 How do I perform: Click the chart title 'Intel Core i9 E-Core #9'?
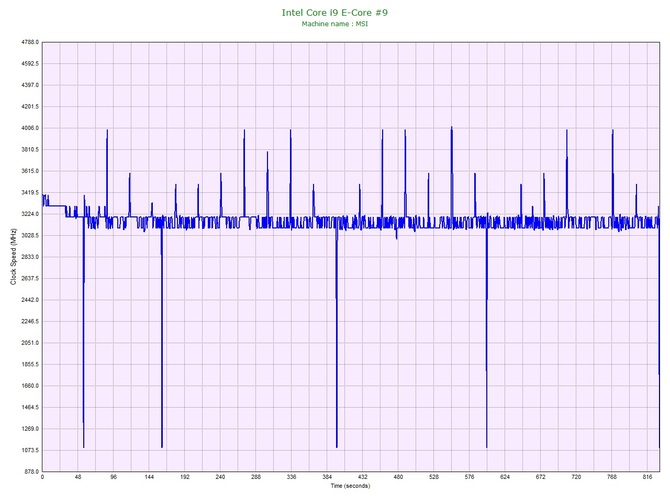[x=335, y=12]
